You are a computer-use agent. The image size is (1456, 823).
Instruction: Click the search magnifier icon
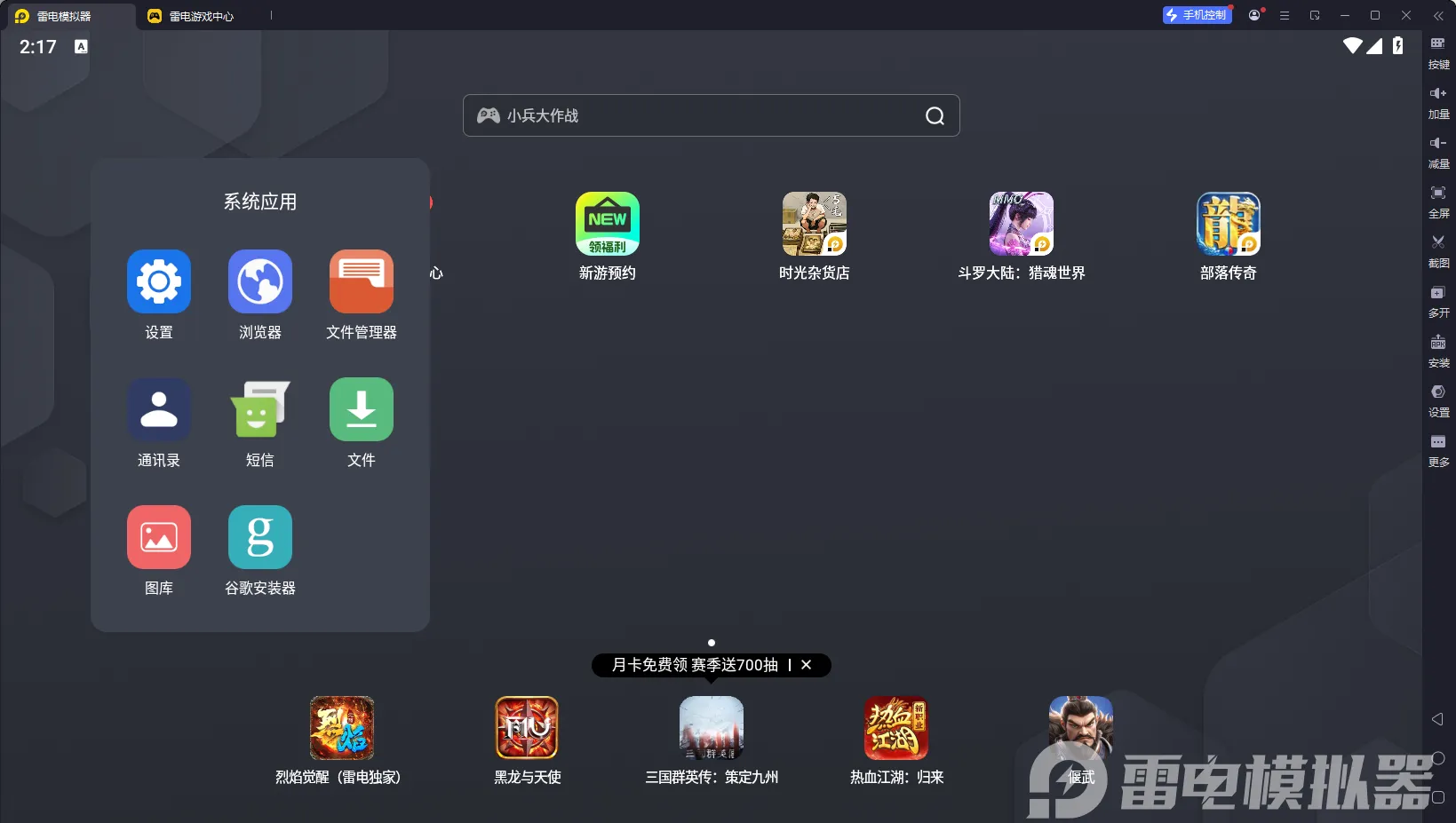point(935,115)
